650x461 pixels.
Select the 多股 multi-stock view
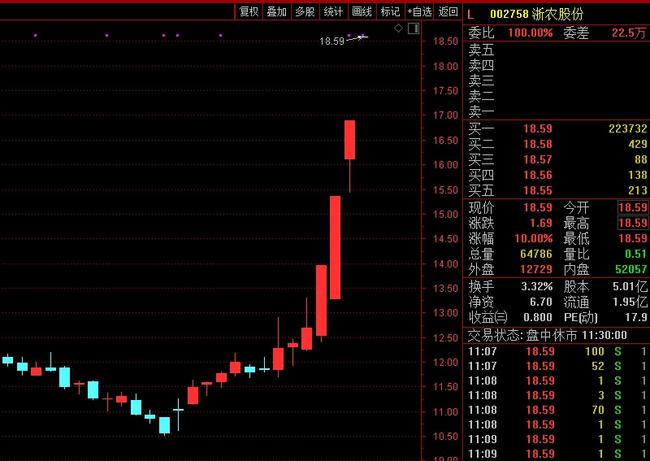point(305,12)
